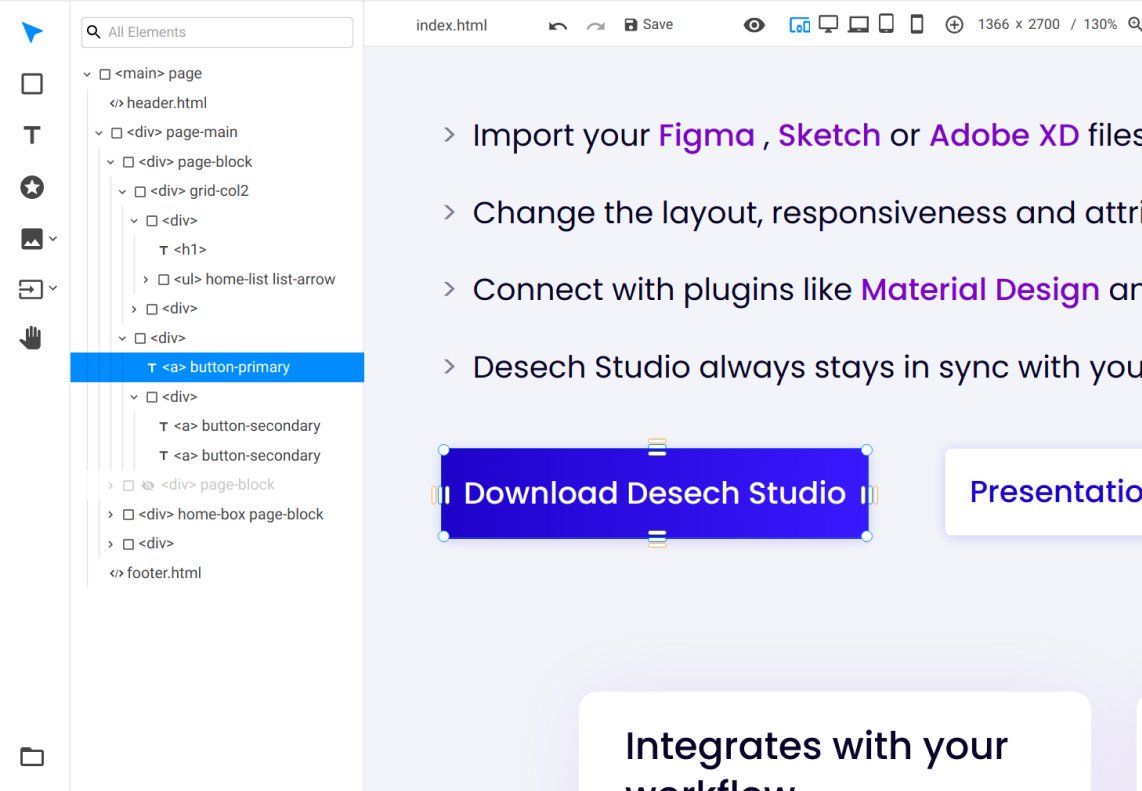Click the Presentation button on canvas
Image resolution: width=1142 pixels, height=791 pixels.
[1044, 492]
